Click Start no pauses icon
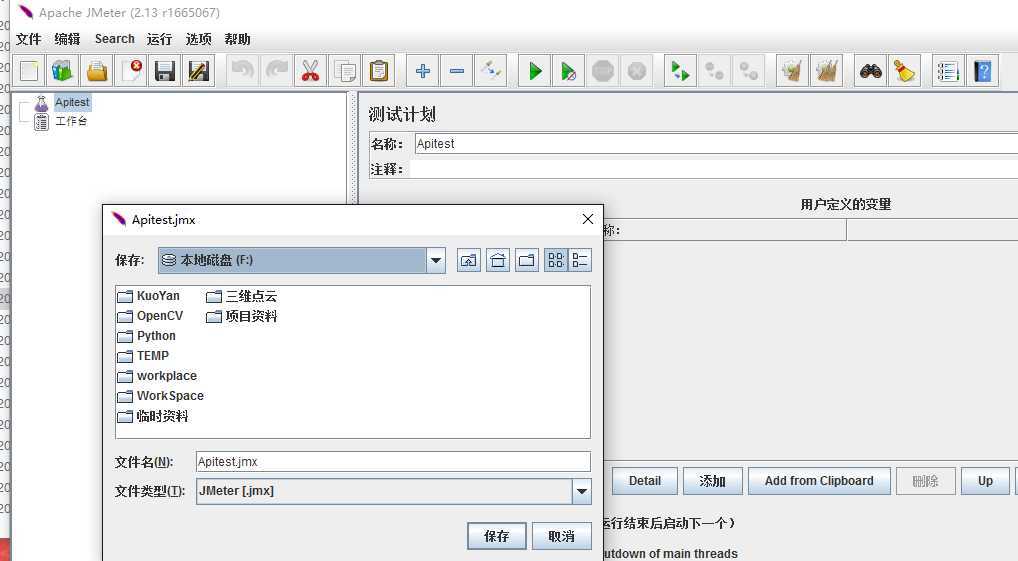Screen dimensions: 1018x561 coord(569,71)
